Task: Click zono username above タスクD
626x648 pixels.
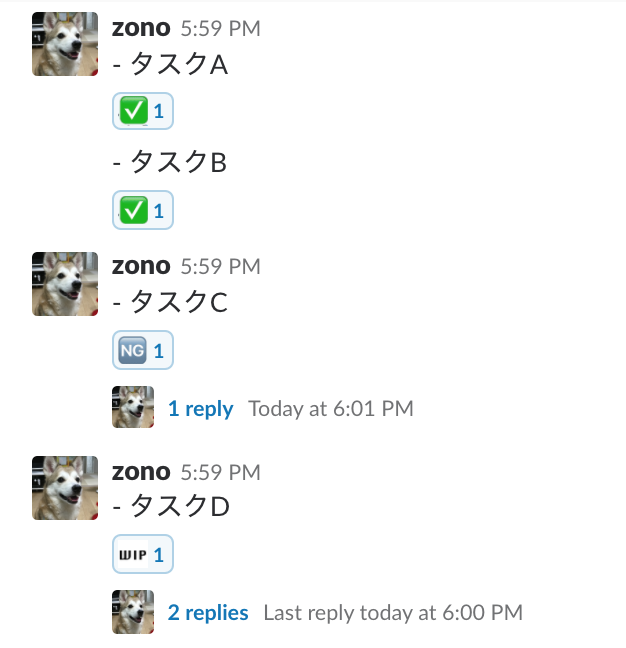Action: click(x=141, y=471)
